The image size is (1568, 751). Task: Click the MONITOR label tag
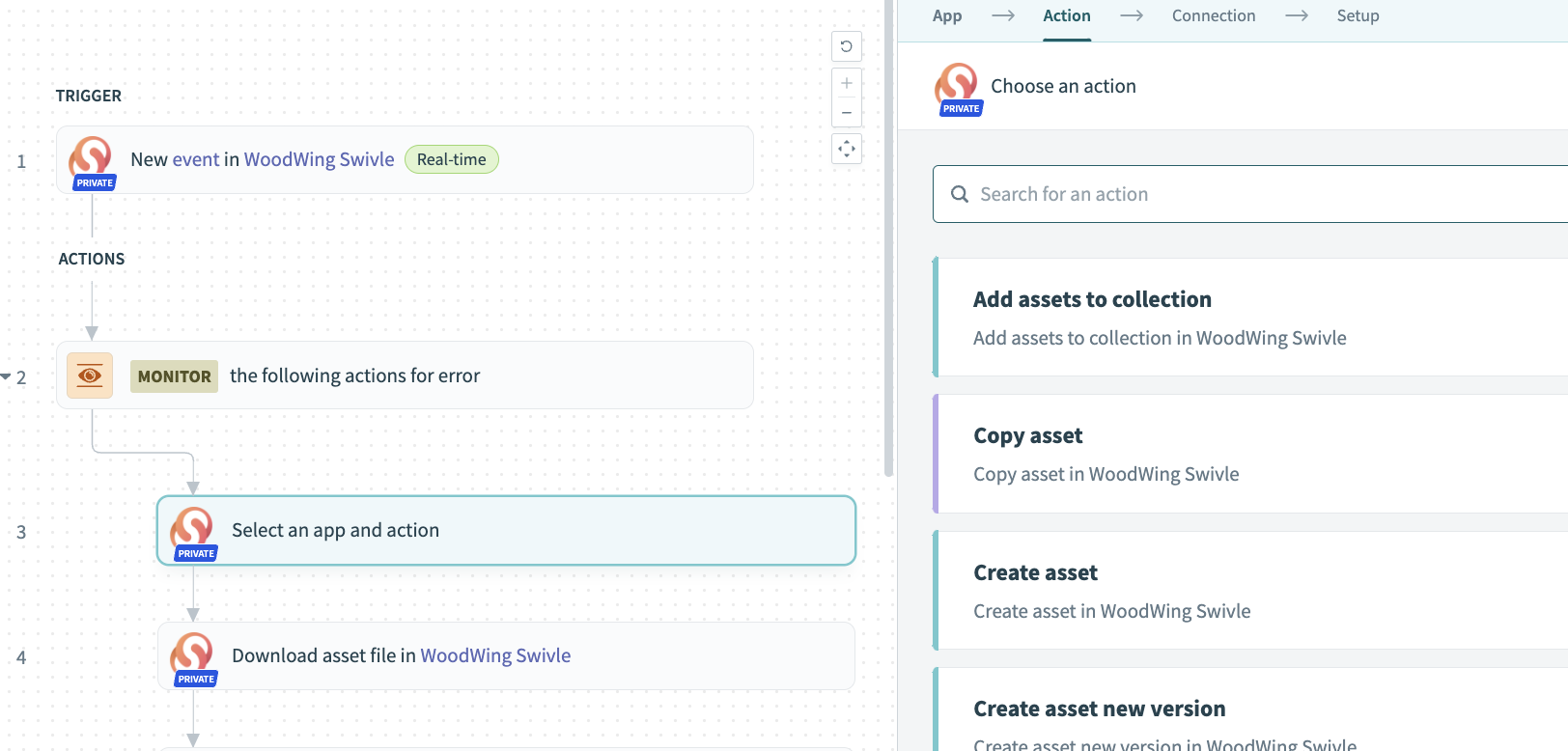click(174, 376)
